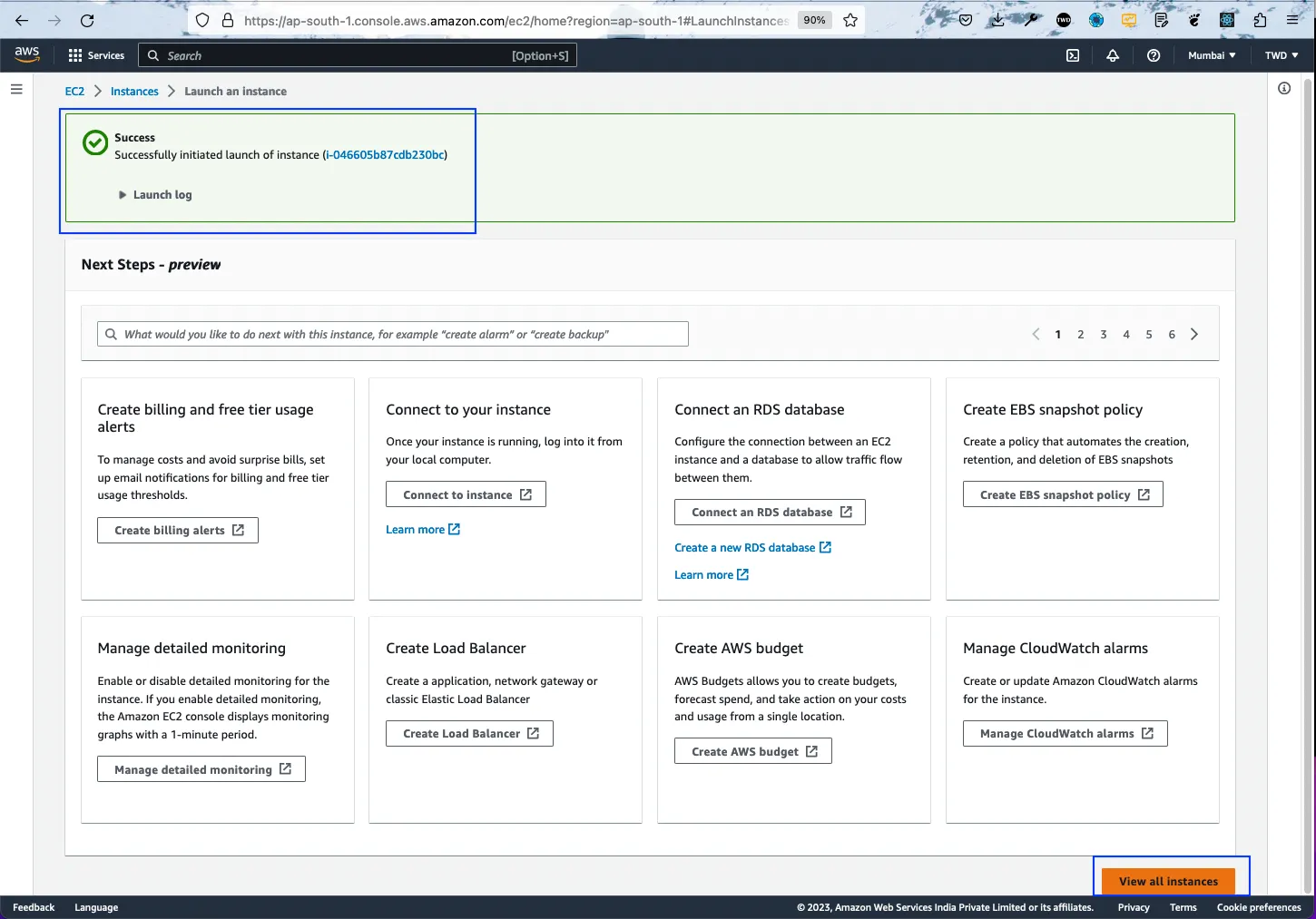
Task: Open browser downloads icon
Action: [997, 20]
